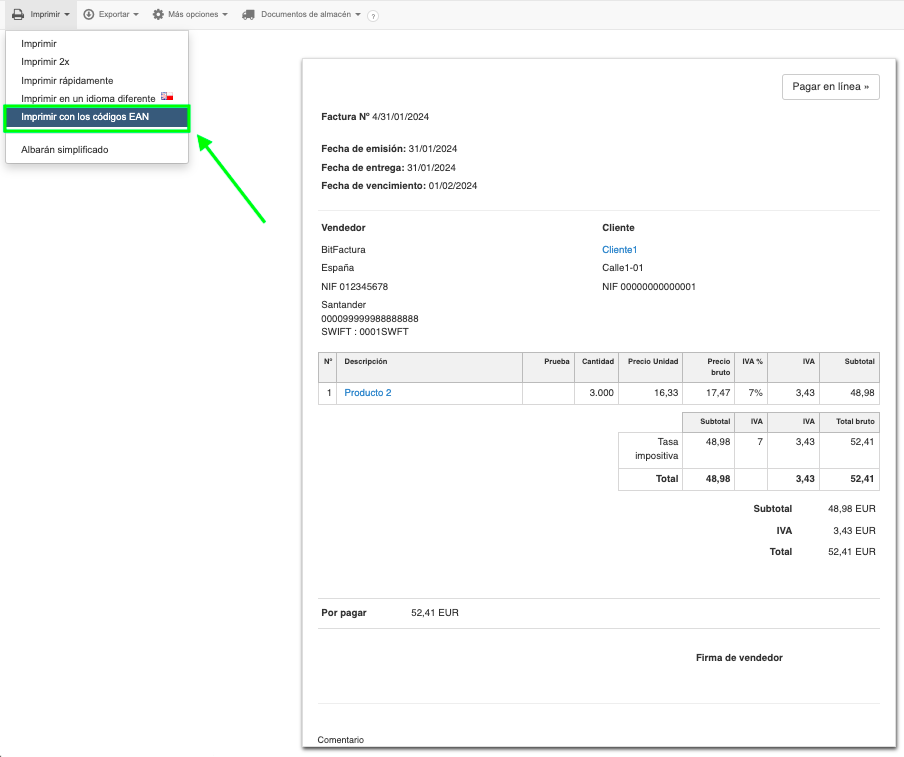Open the Producto 2 product link
Image resolution: width=904 pixels, height=757 pixels.
pos(368,393)
